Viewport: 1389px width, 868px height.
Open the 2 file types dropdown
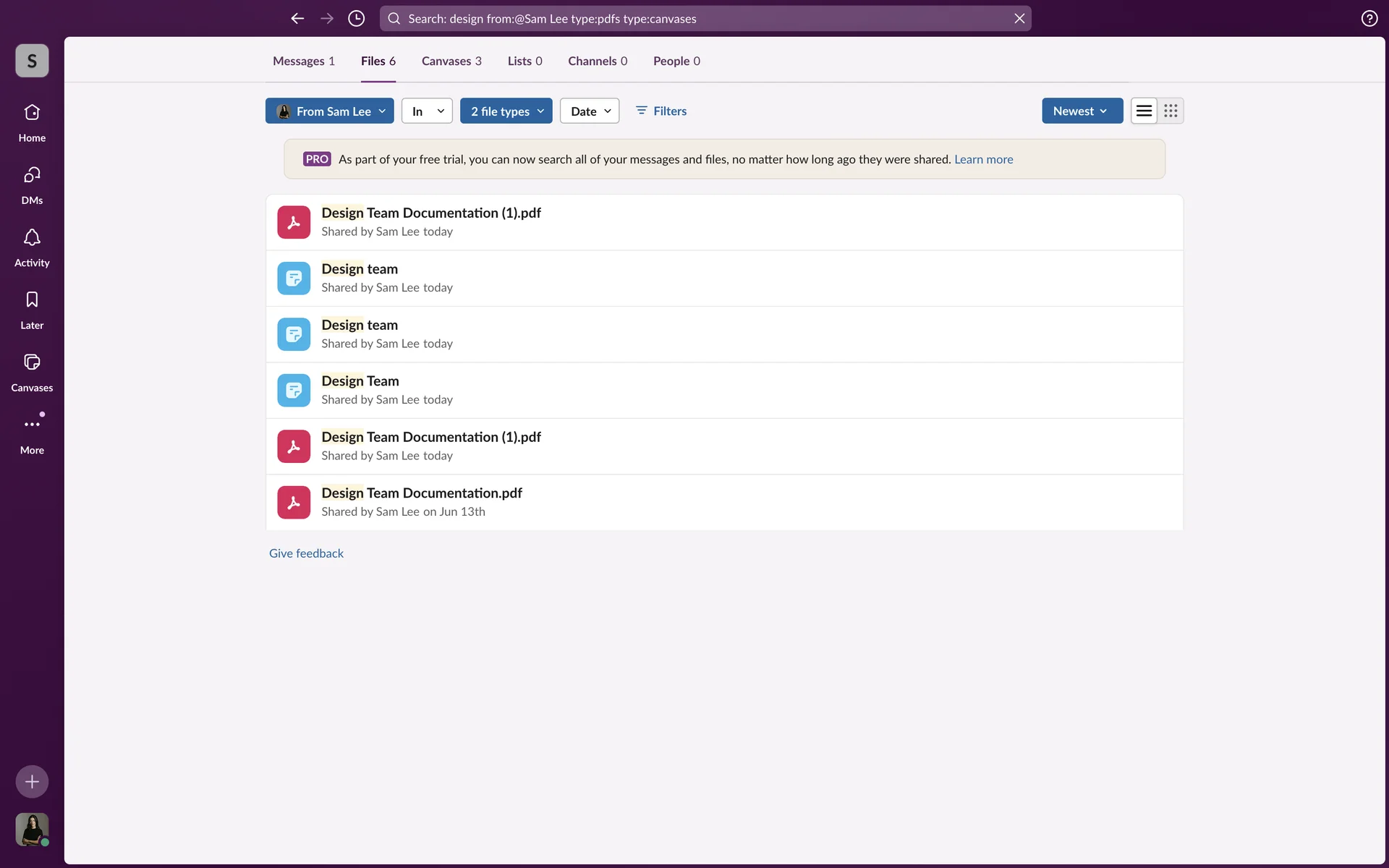click(506, 111)
